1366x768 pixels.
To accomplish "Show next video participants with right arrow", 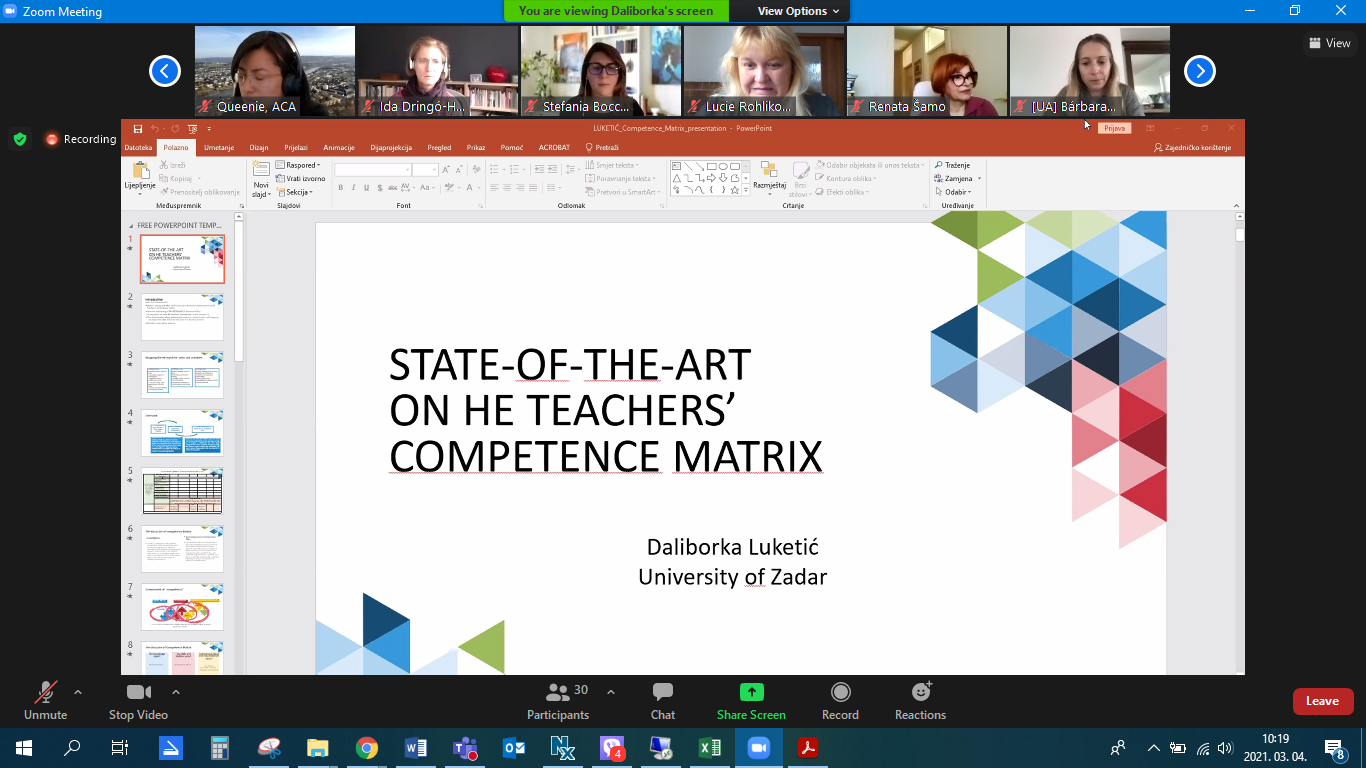I will (x=1199, y=71).
